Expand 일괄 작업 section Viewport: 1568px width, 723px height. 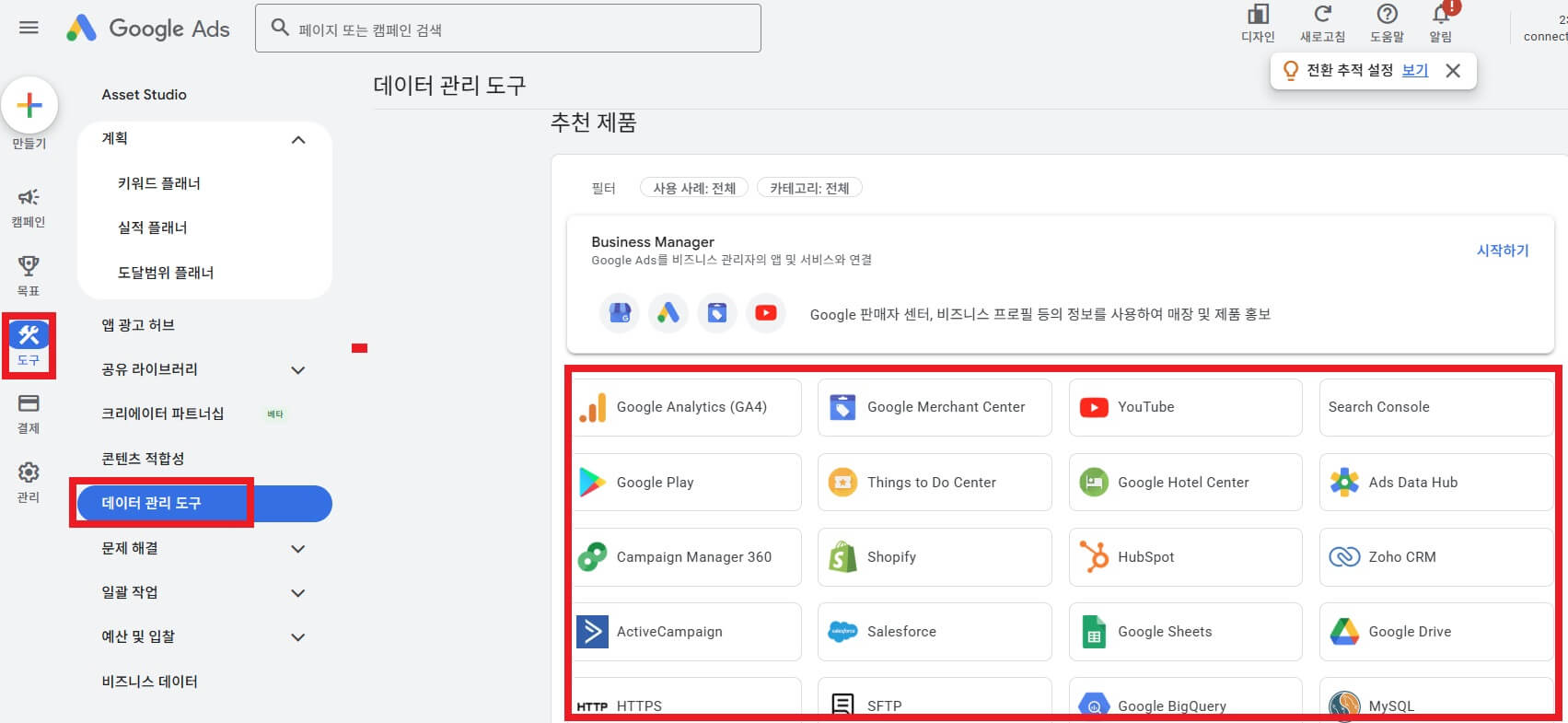(298, 593)
